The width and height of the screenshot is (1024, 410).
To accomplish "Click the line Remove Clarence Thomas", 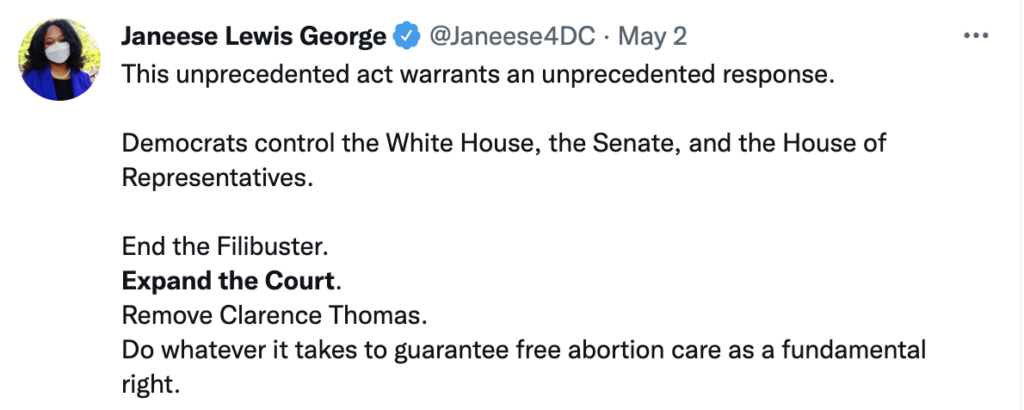I will click(274, 316).
